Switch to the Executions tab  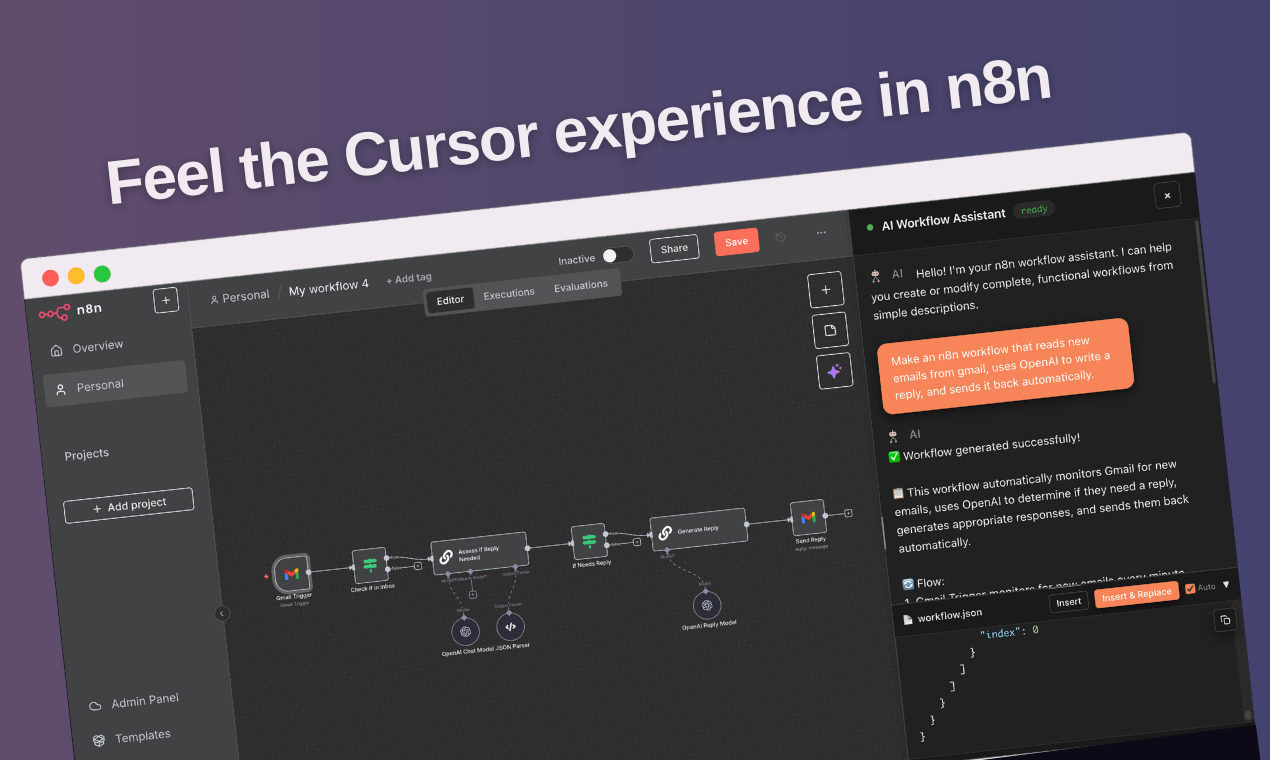509,294
